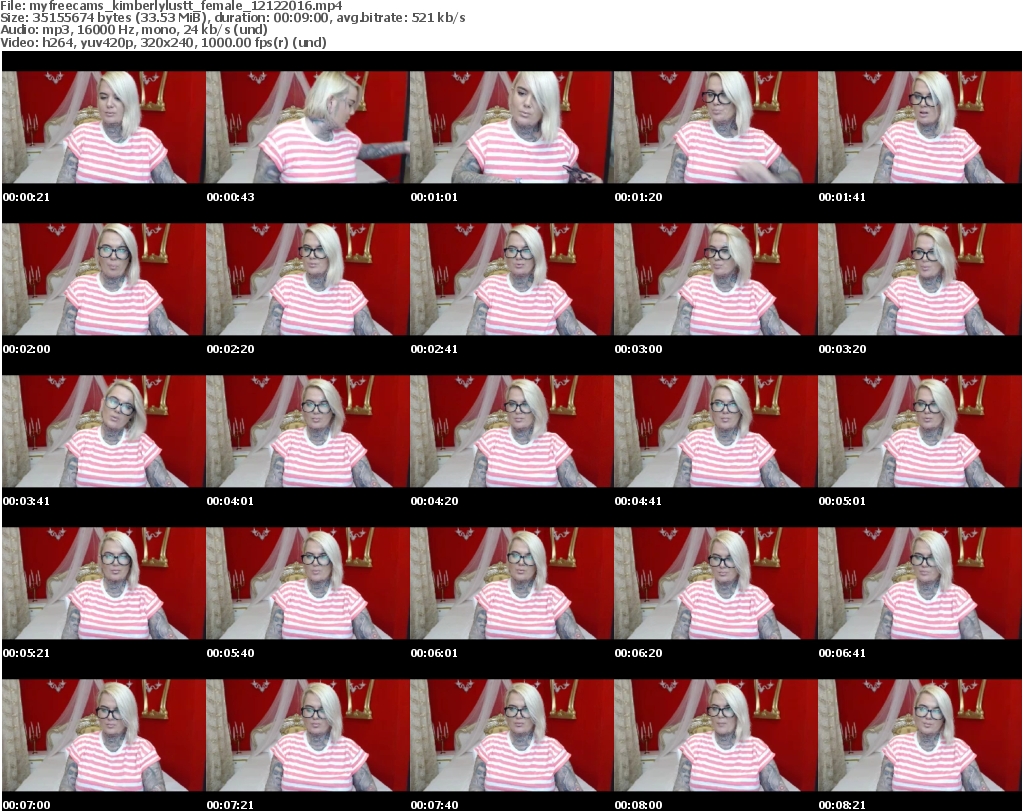1024x811 pixels.
Task: Click the timestamp label 00:04:41
Action: point(639,501)
